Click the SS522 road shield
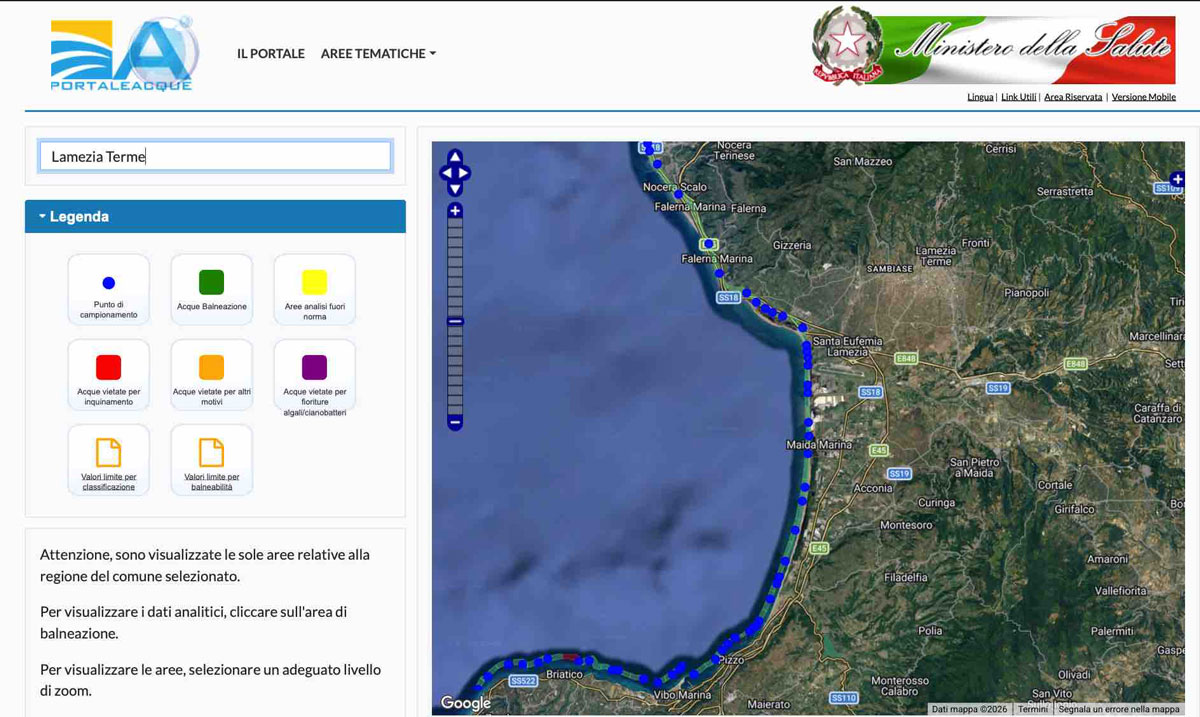Image resolution: width=1200 pixels, height=717 pixels. [x=523, y=680]
